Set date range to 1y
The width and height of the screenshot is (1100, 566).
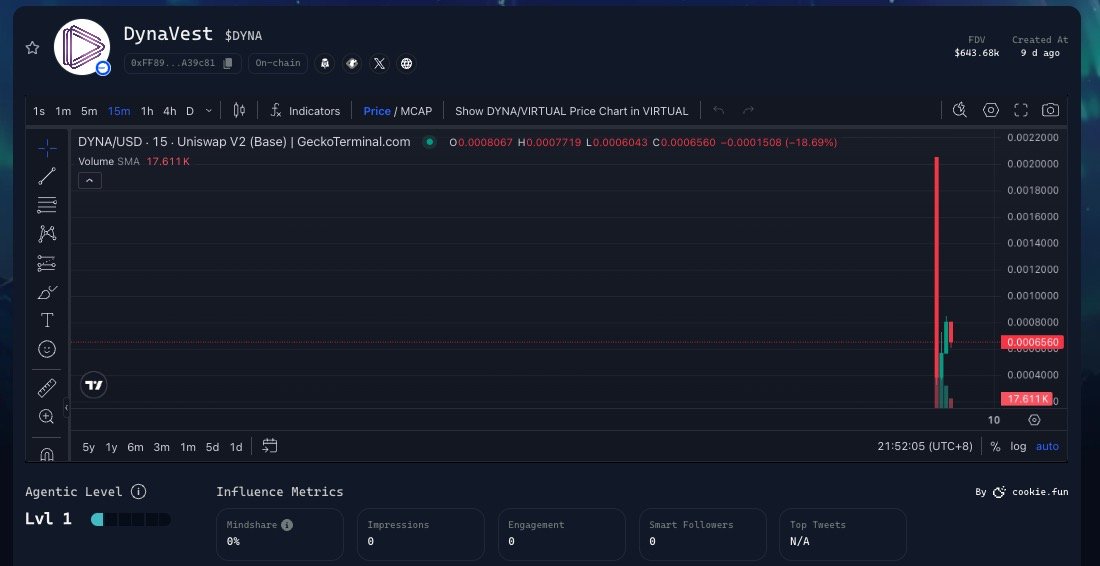tap(112, 447)
